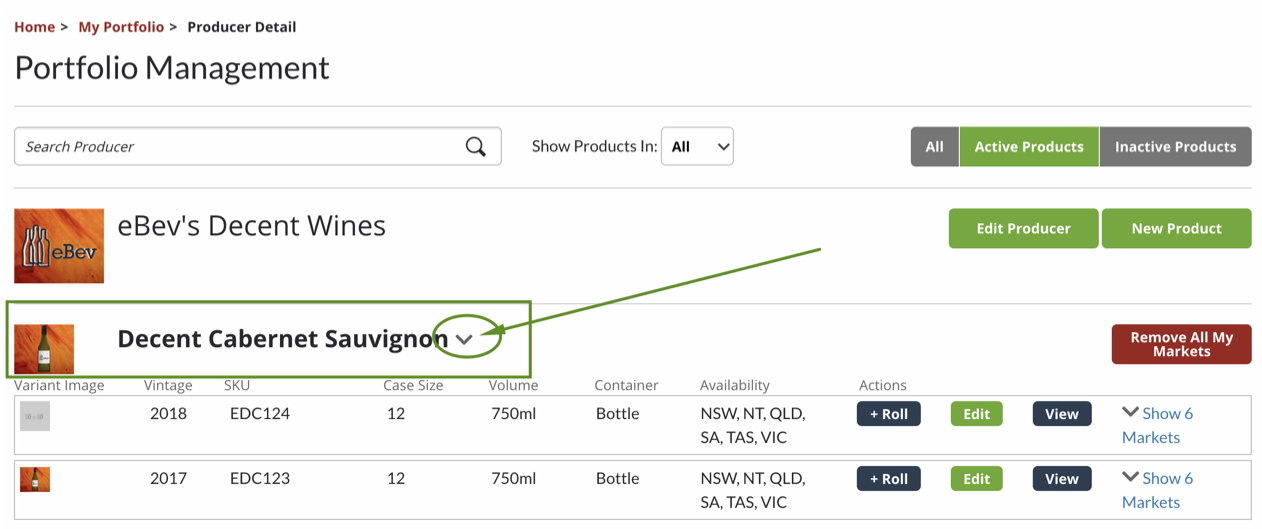View the 2018 vintage variant
1262x529 pixels.
tap(1061, 414)
